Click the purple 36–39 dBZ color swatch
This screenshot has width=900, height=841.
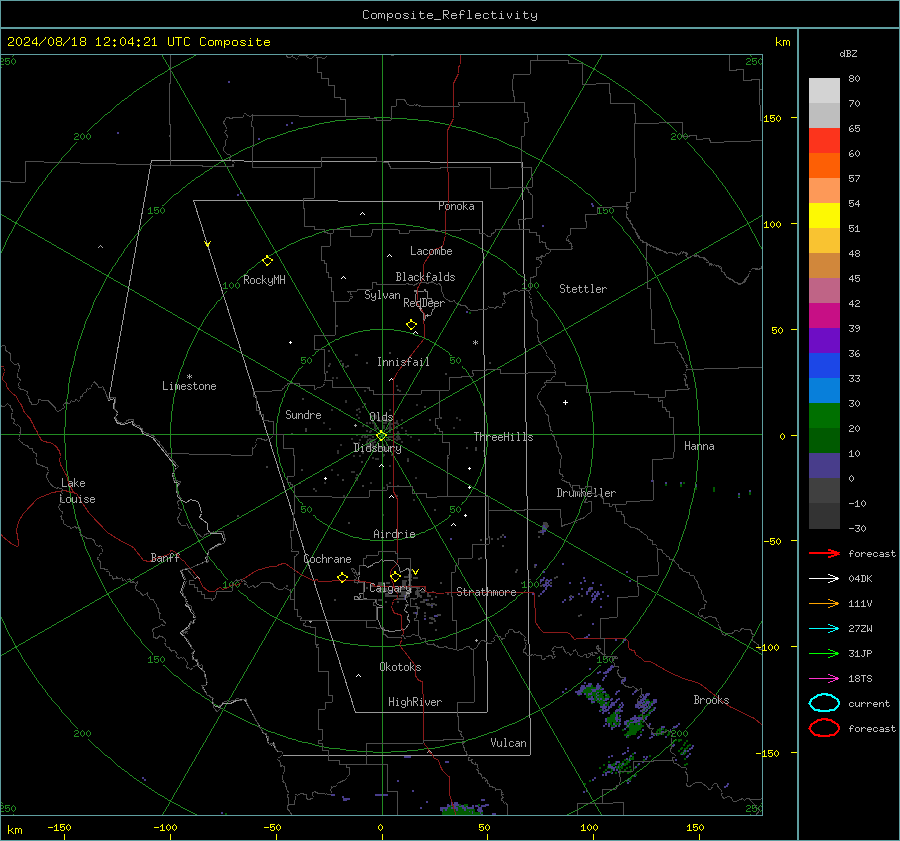tap(824, 341)
